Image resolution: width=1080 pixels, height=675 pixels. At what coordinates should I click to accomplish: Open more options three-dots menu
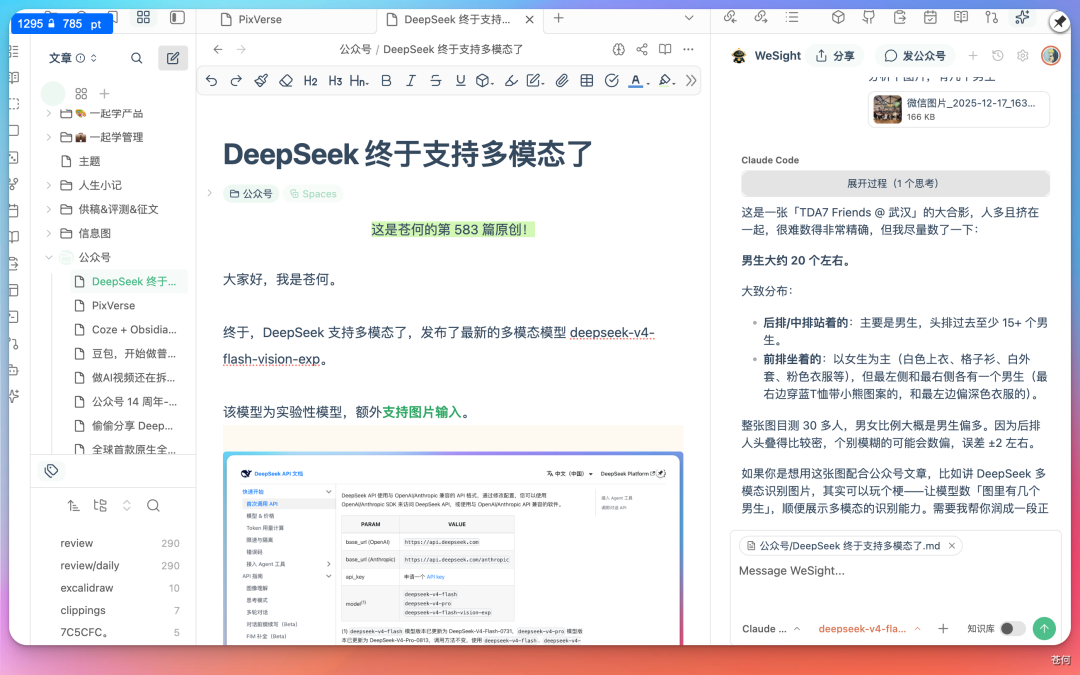pyautogui.click(x=688, y=50)
